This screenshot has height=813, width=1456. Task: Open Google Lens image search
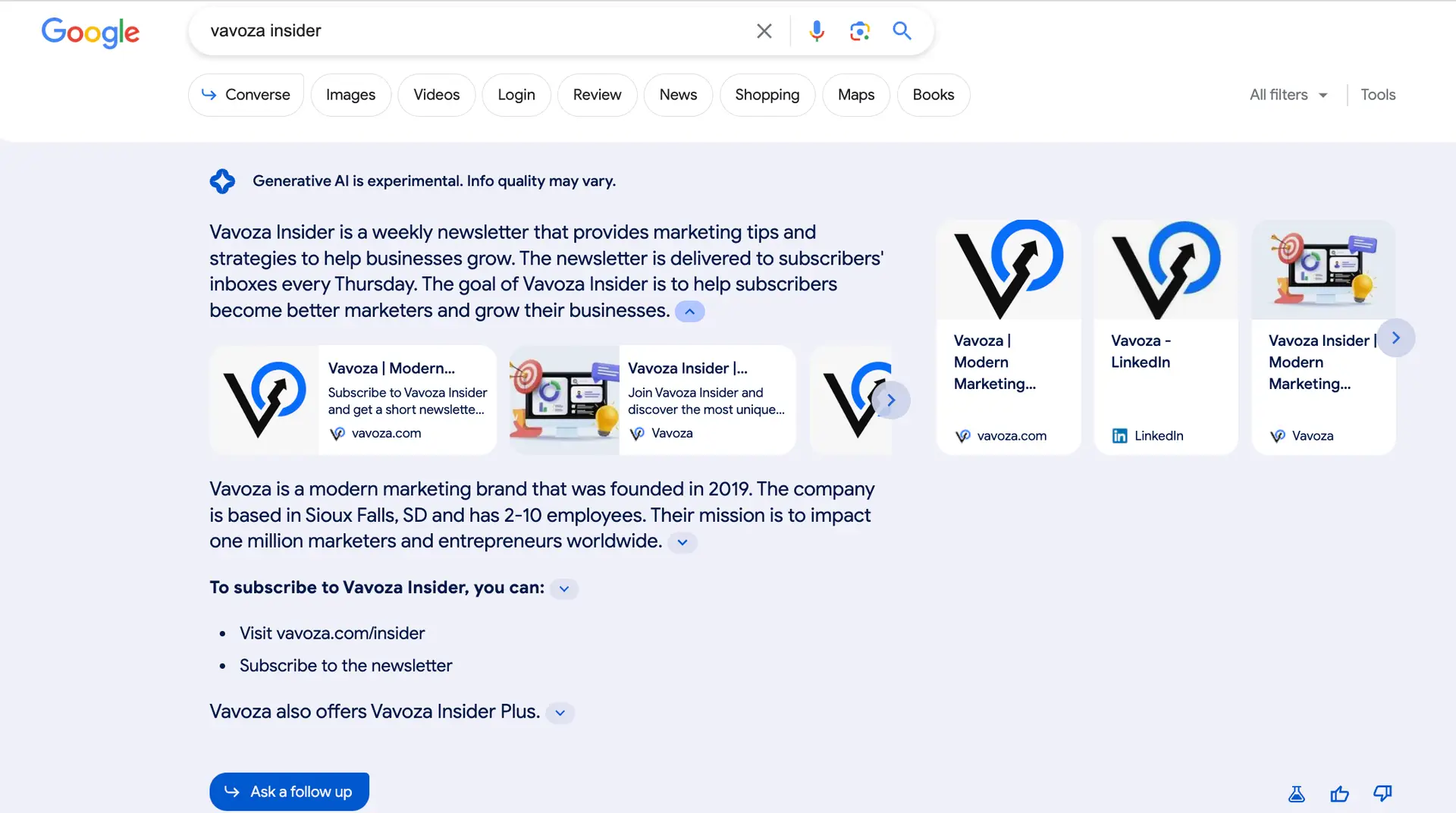pos(859,31)
